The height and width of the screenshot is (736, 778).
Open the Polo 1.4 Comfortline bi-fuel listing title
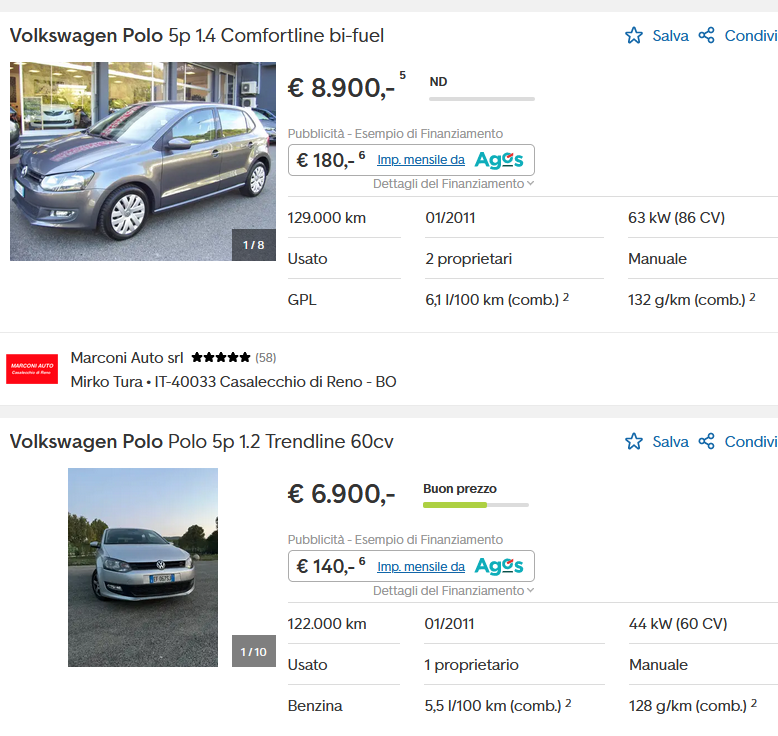pyautogui.click(x=197, y=36)
